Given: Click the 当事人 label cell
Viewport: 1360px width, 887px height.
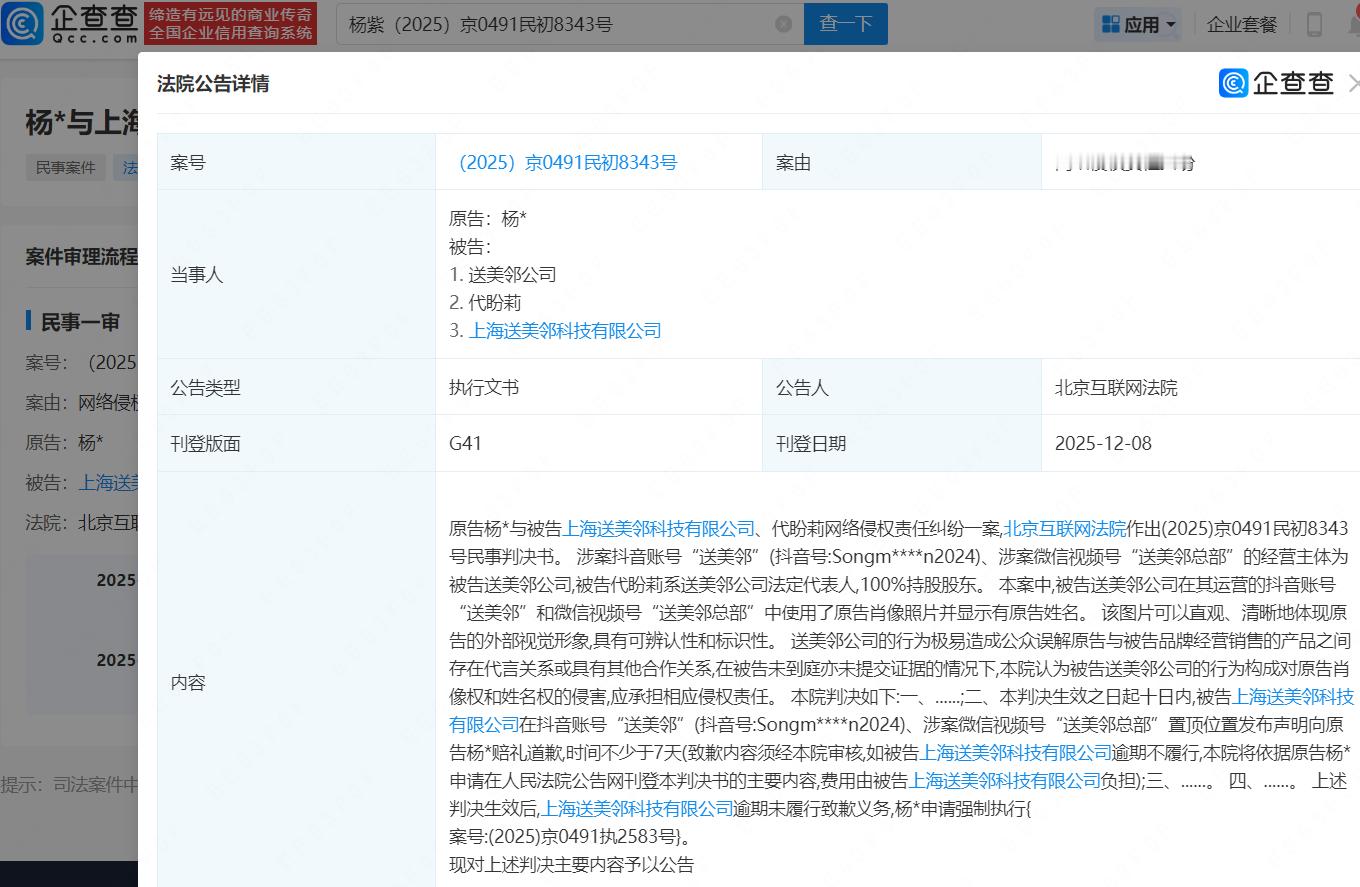Looking at the screenshot, I should (296, 274).
